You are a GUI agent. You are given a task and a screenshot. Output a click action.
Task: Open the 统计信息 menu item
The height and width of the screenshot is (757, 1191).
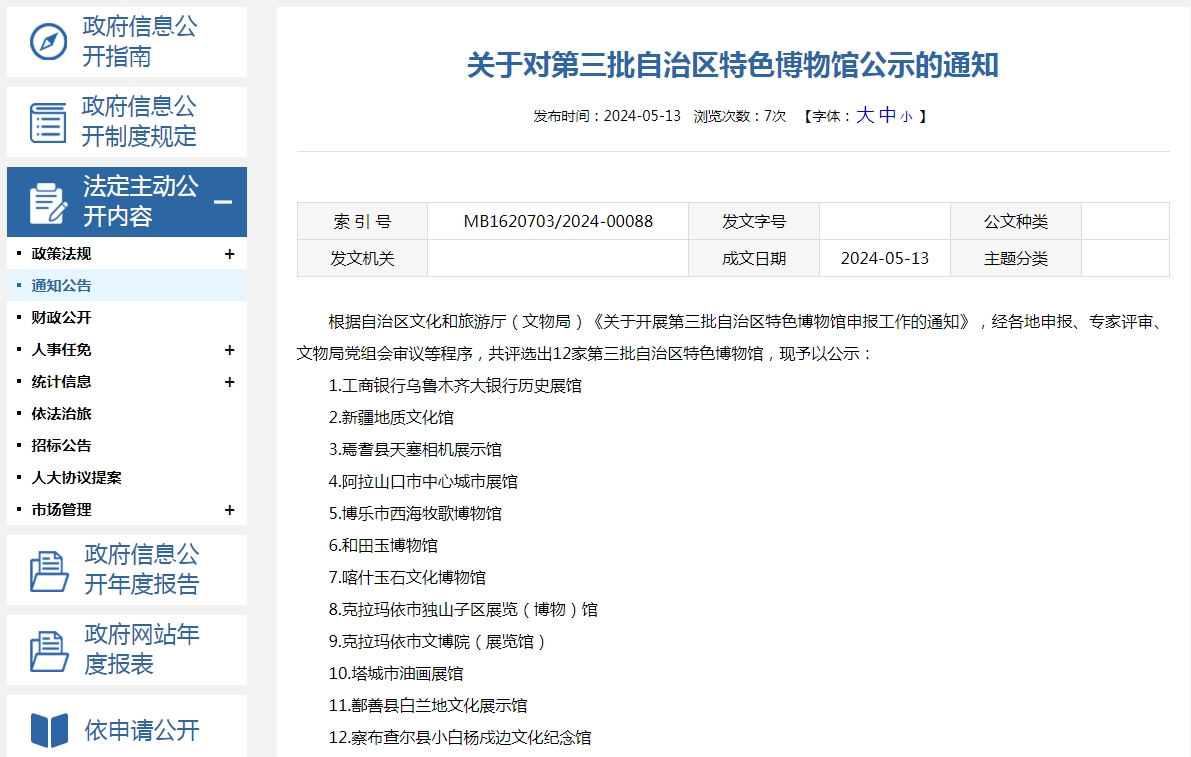pyautogui.click(x=61, y=382)
